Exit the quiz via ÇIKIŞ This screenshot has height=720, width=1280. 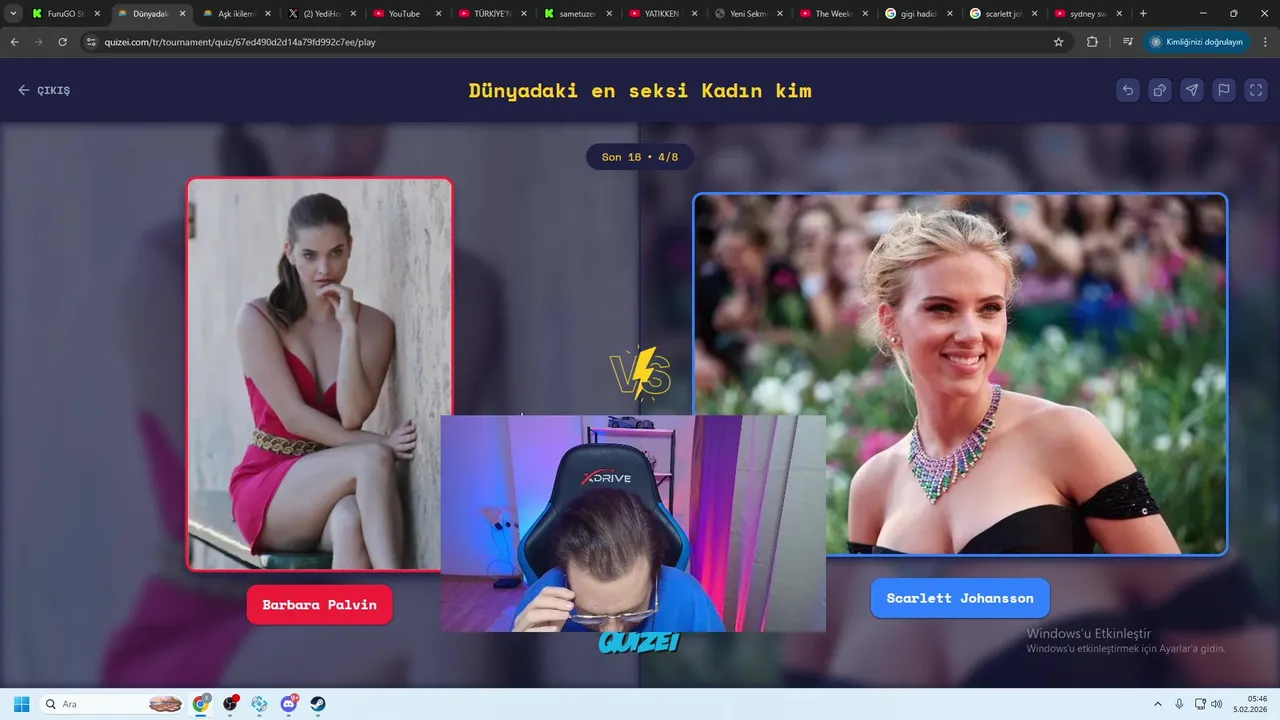coord(44,90)
